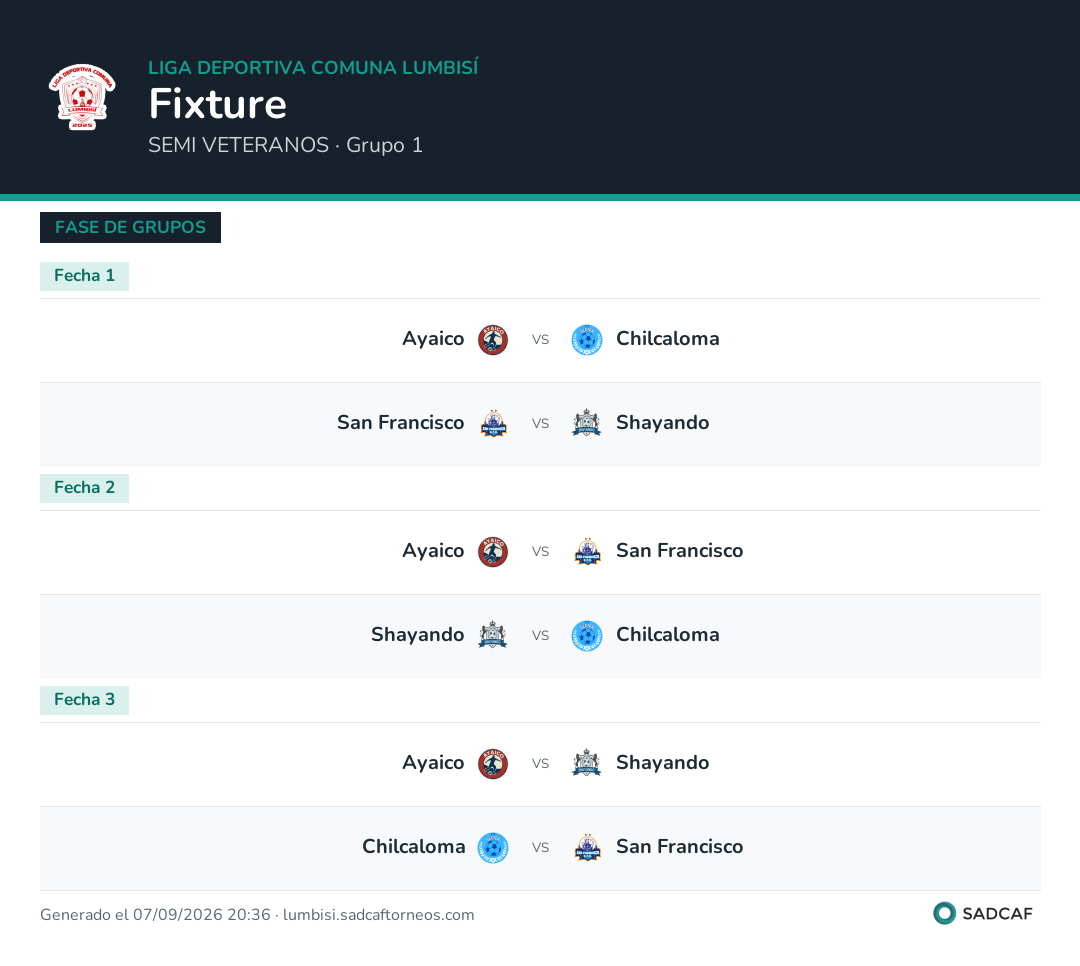Click LIGA DEPORTIVA COMUNA LUMBISÍ heading
The image size is (1080, 966).
coord(313,68)
